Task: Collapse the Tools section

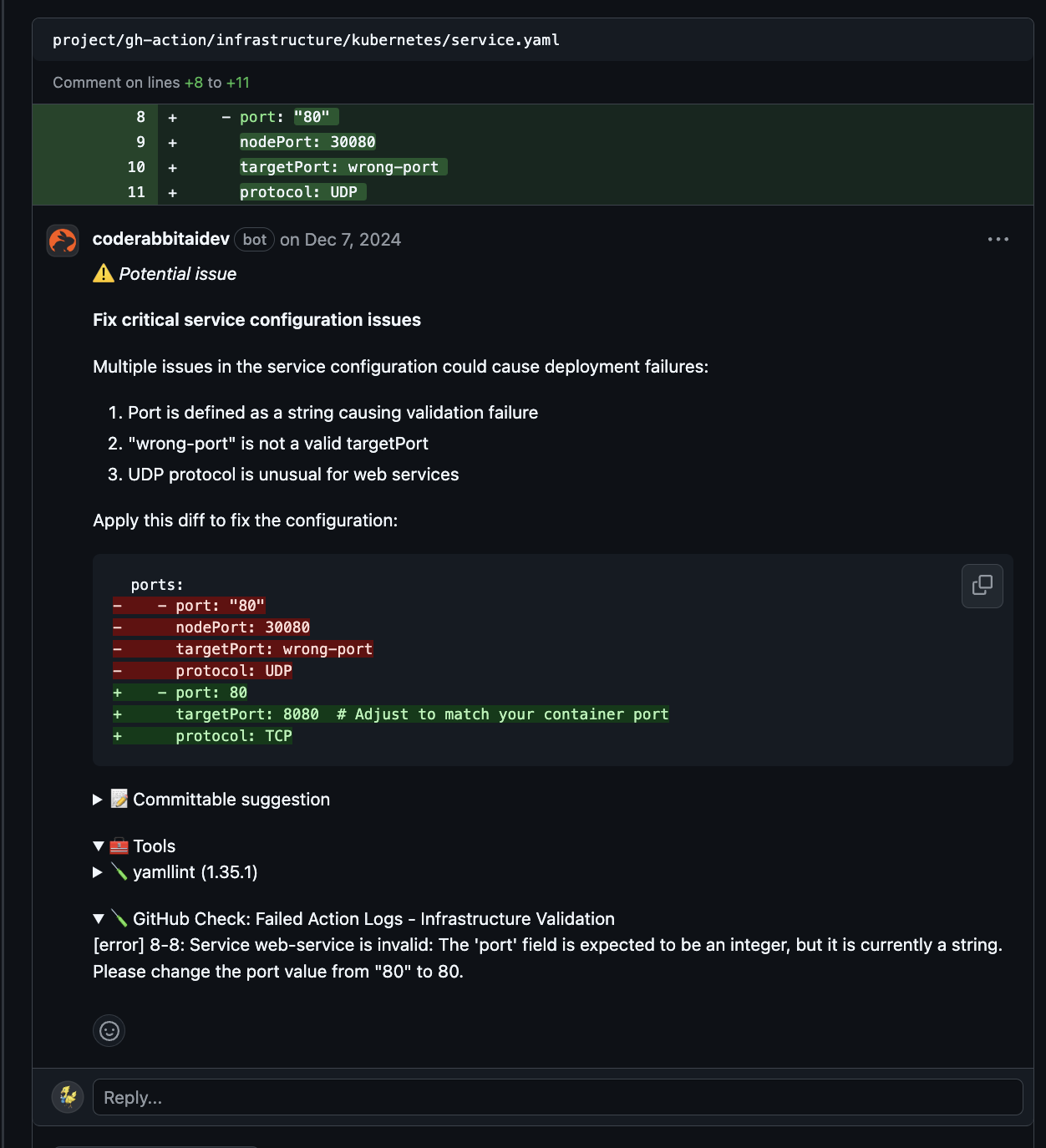Action: click(x=97, y=846)
